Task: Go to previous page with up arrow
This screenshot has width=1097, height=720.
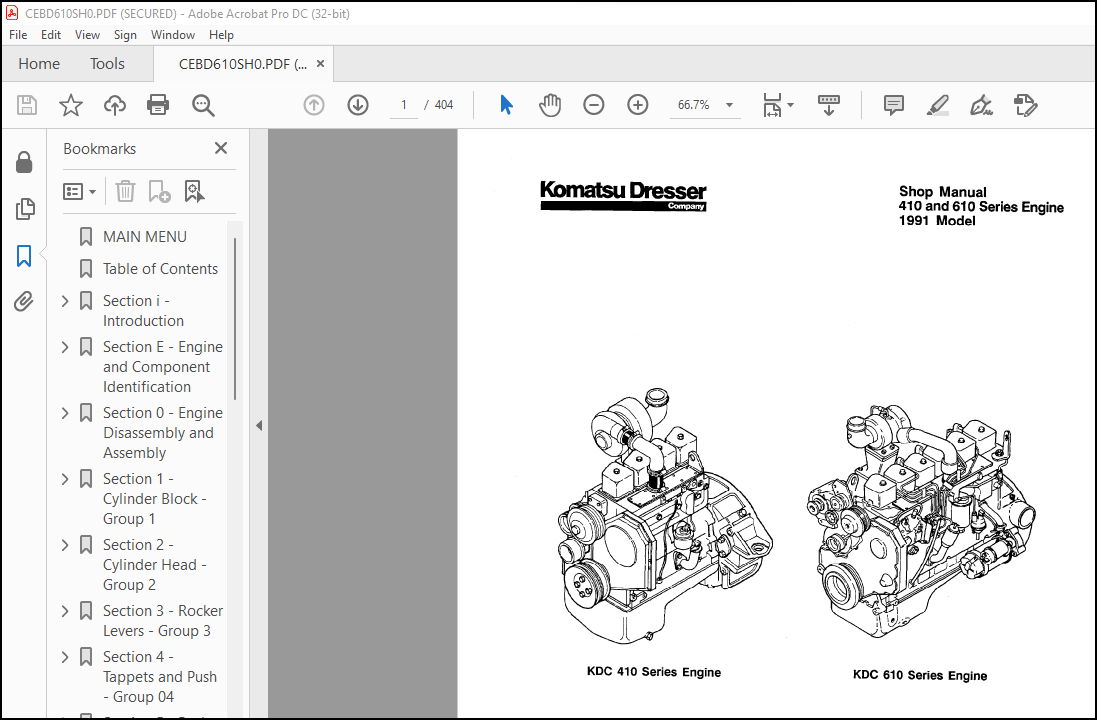Action: tap(313, 105)
